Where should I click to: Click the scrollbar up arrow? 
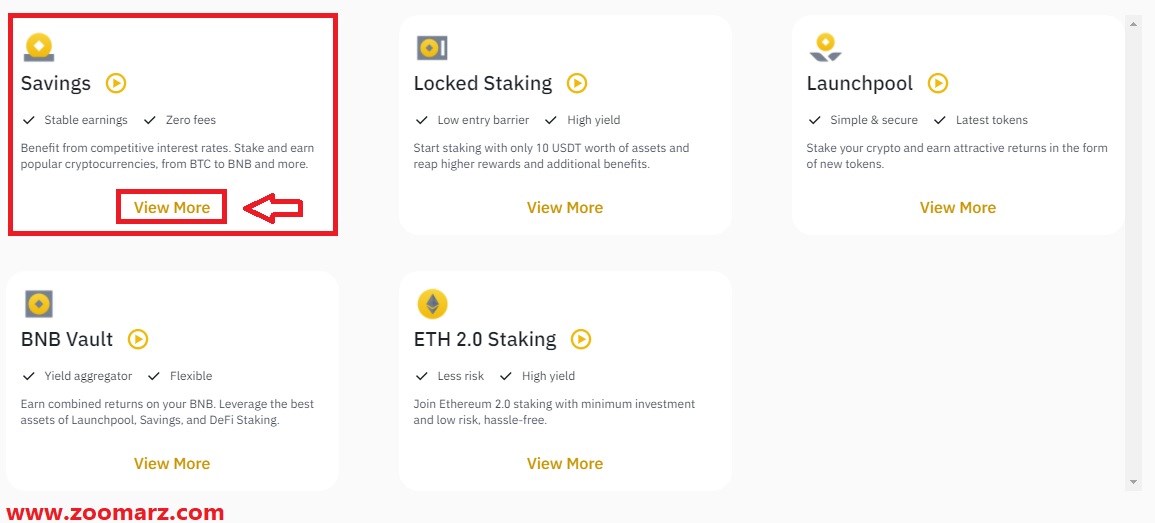tap(1134, 24)
